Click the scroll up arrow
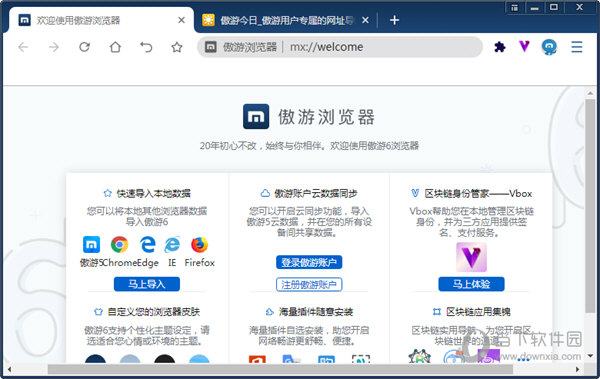This screenshot has height=379, width=600. pos(590,93)
